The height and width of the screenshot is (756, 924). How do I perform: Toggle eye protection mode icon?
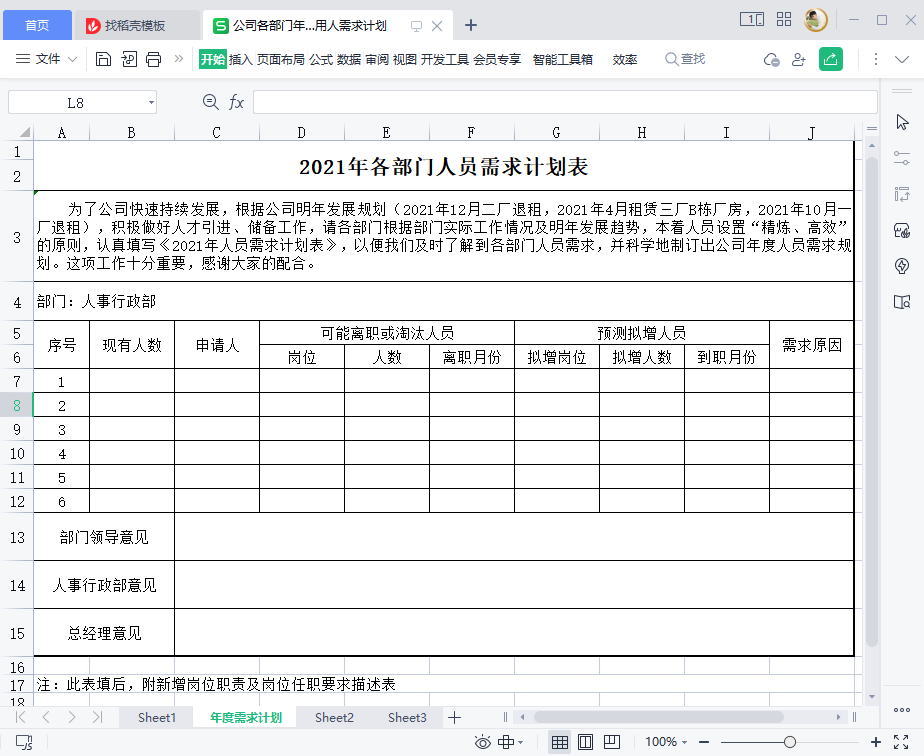pyautogui.click(x=483, y=742)
